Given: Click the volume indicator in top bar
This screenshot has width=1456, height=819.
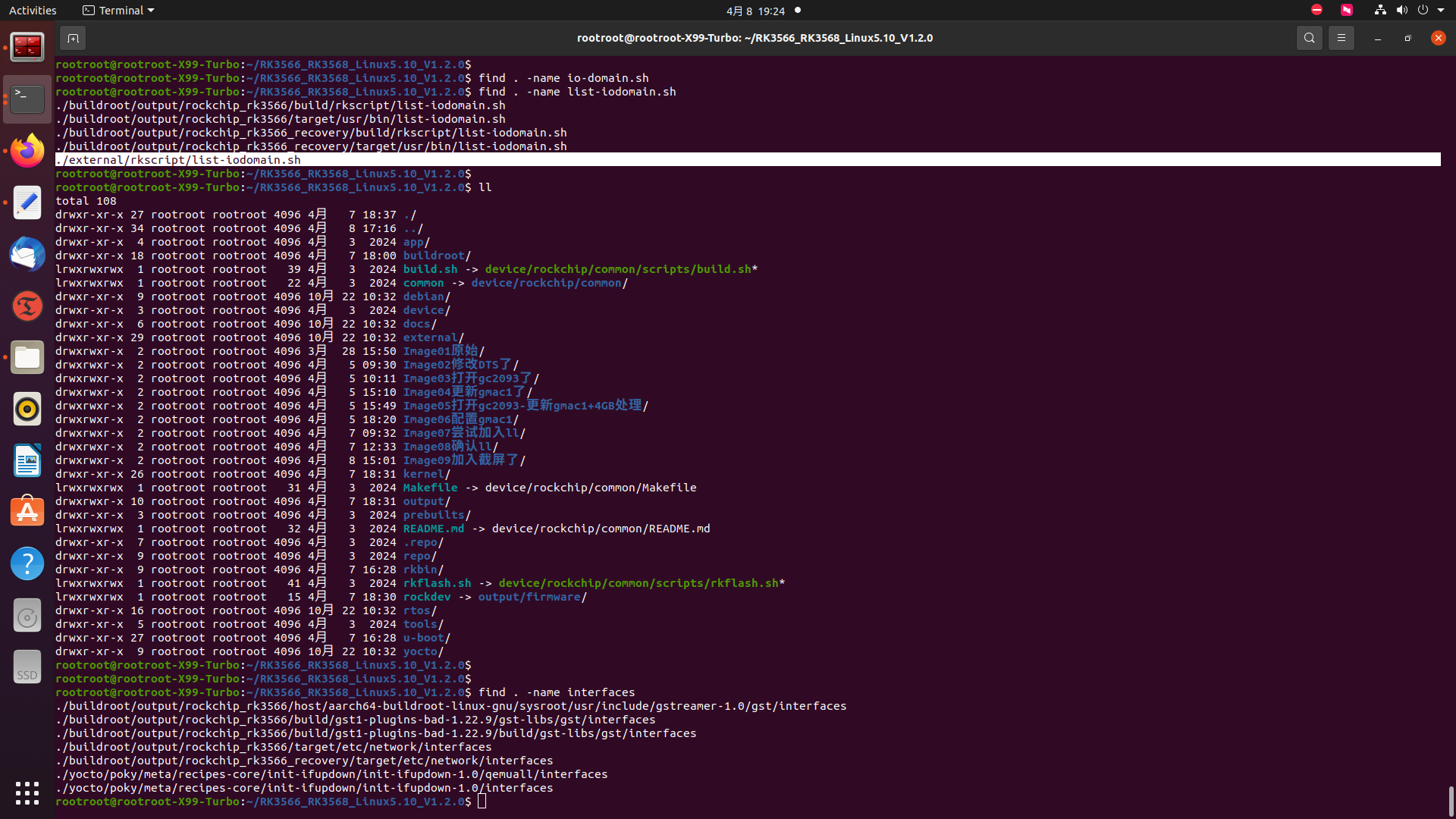Looking at the screenshot, I should pos(1401,11).
